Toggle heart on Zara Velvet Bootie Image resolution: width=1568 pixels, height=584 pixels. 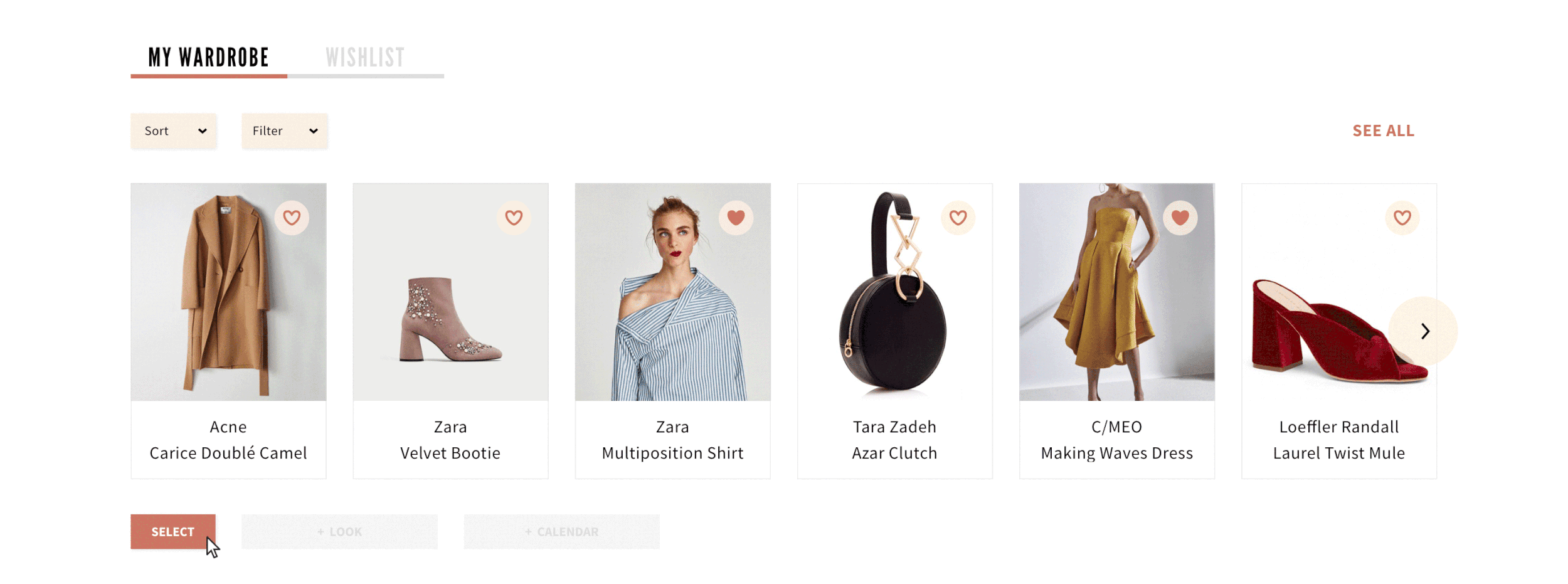pyautogui.click(x=514, y=218)
